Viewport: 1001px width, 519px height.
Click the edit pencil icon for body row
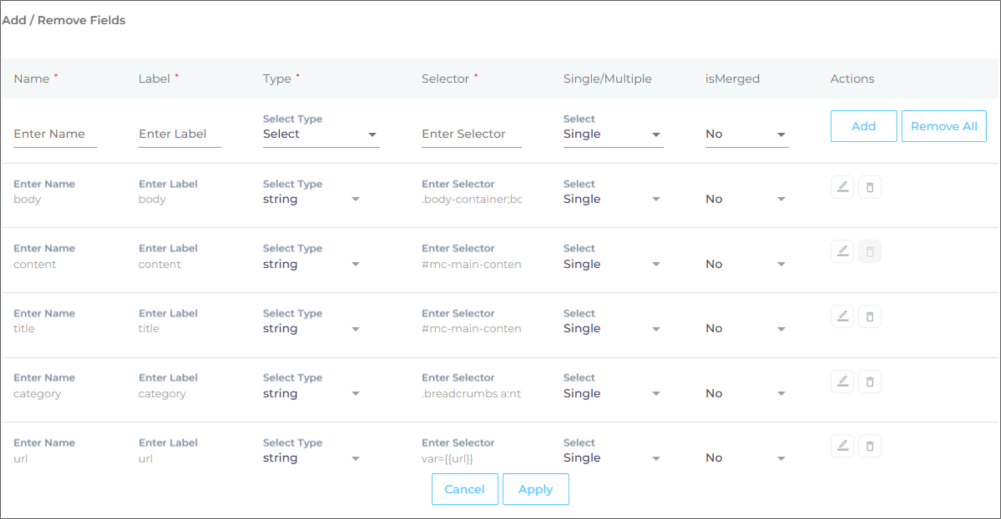click(842, 187)
